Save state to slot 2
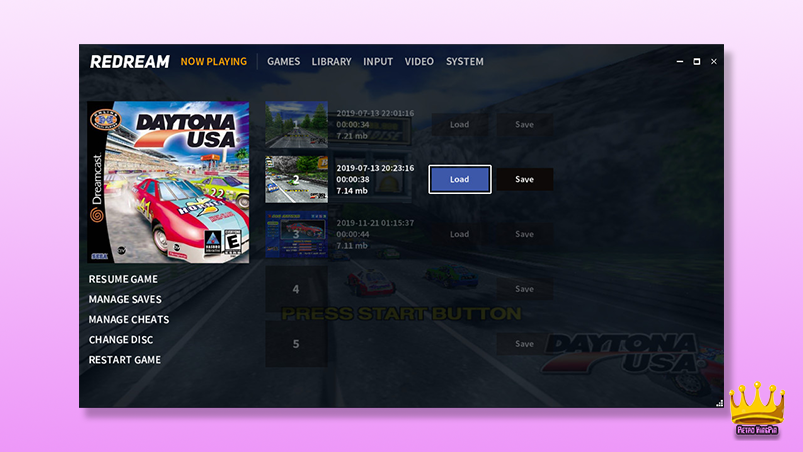803x452 pixels. (x=524, y=179)
